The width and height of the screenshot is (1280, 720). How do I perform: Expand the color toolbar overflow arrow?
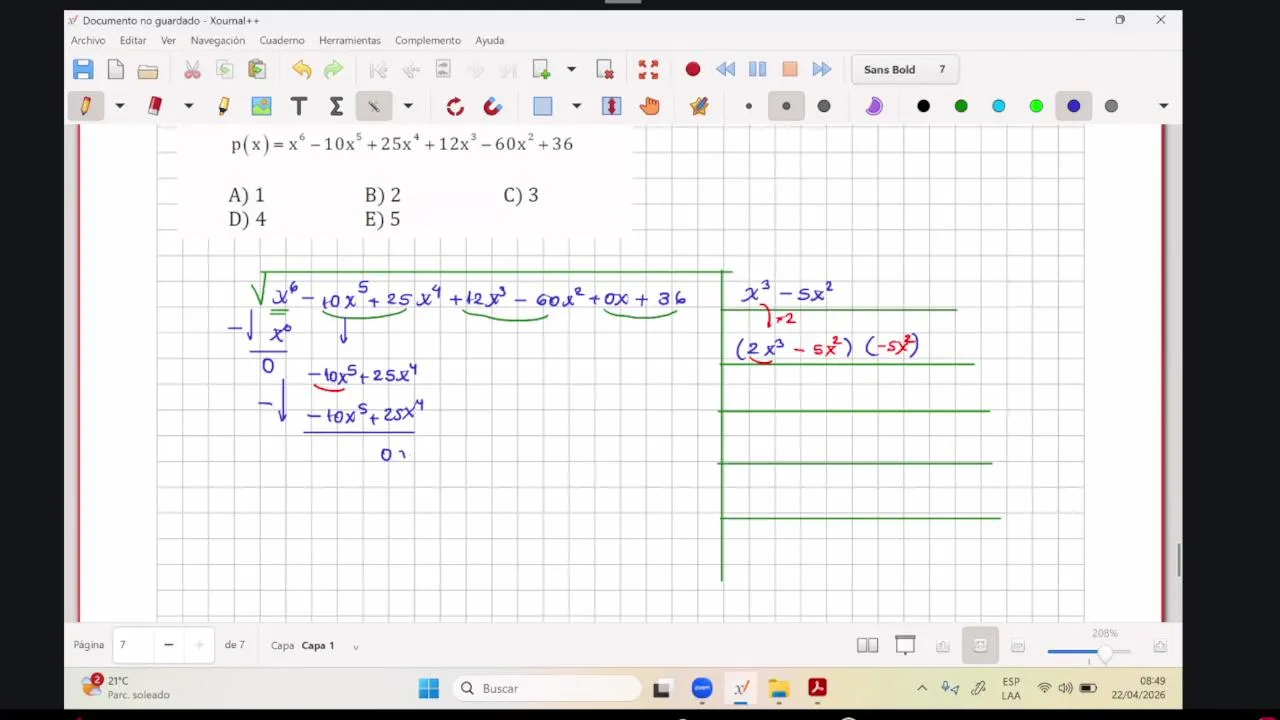1163,106
